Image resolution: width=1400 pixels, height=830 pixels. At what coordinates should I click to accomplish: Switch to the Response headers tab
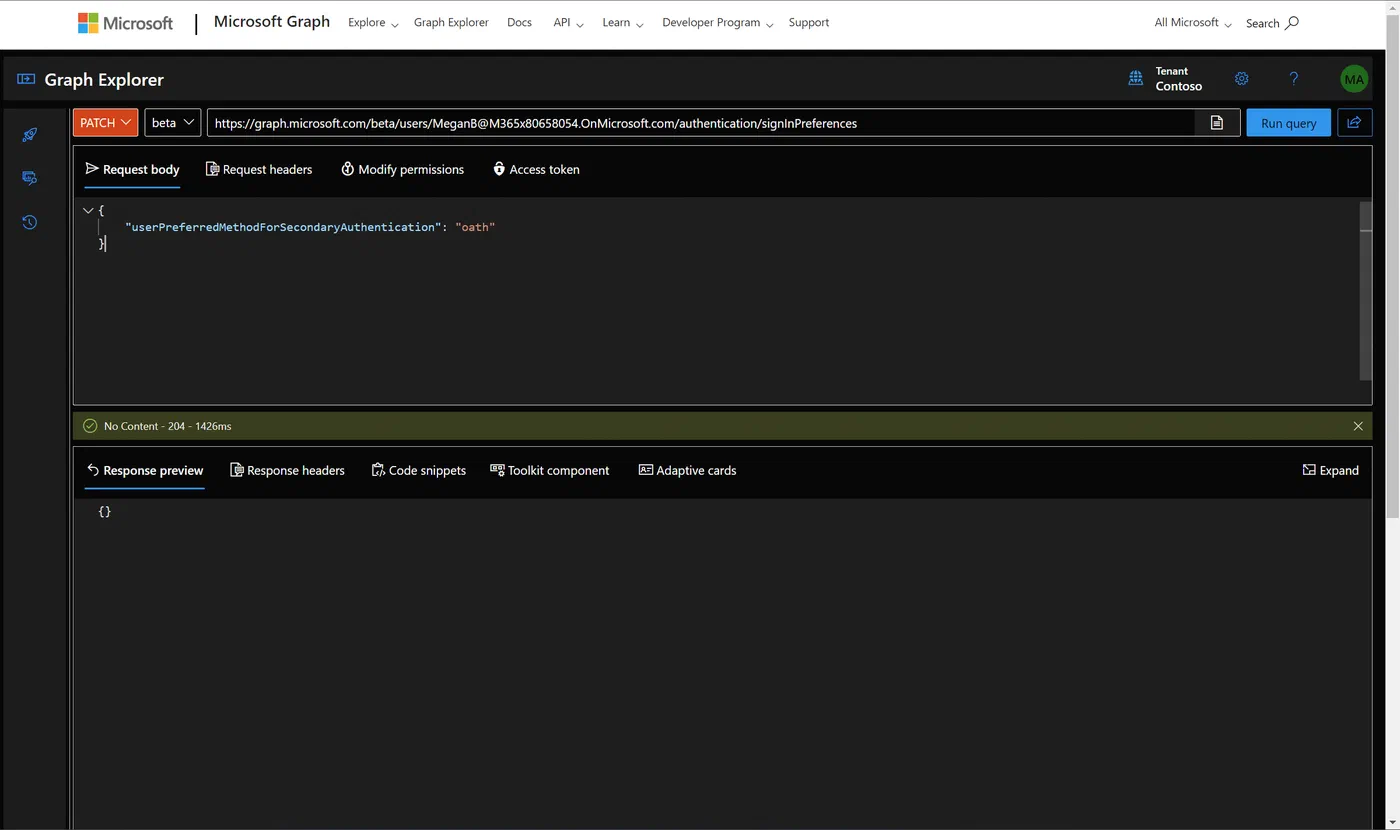tap(287, 470)
